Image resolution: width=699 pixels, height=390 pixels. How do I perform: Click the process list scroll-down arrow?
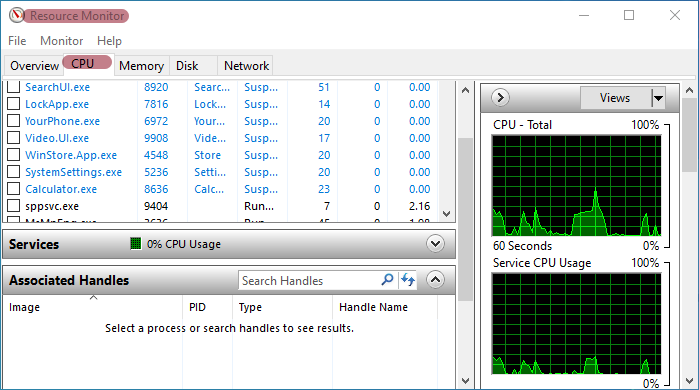click(x=447, y=214)
